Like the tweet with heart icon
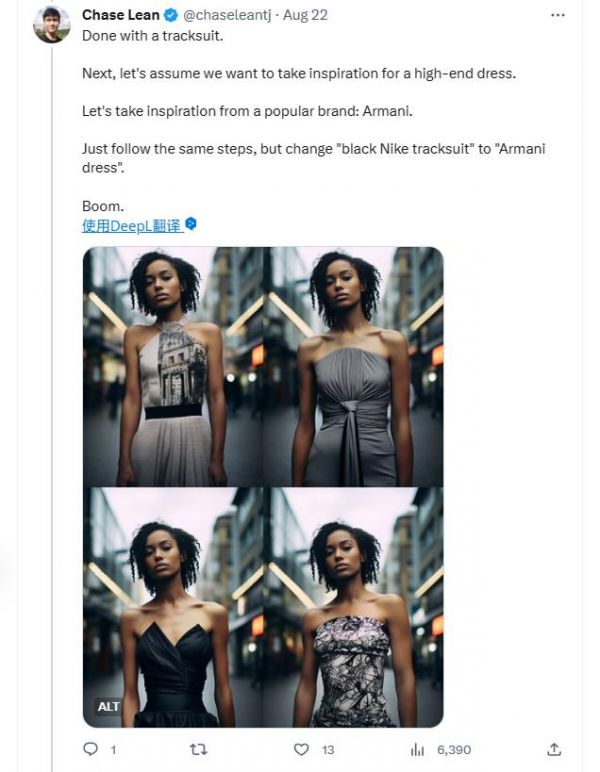Viewport: 600px width, 772px height. (301, 749)
